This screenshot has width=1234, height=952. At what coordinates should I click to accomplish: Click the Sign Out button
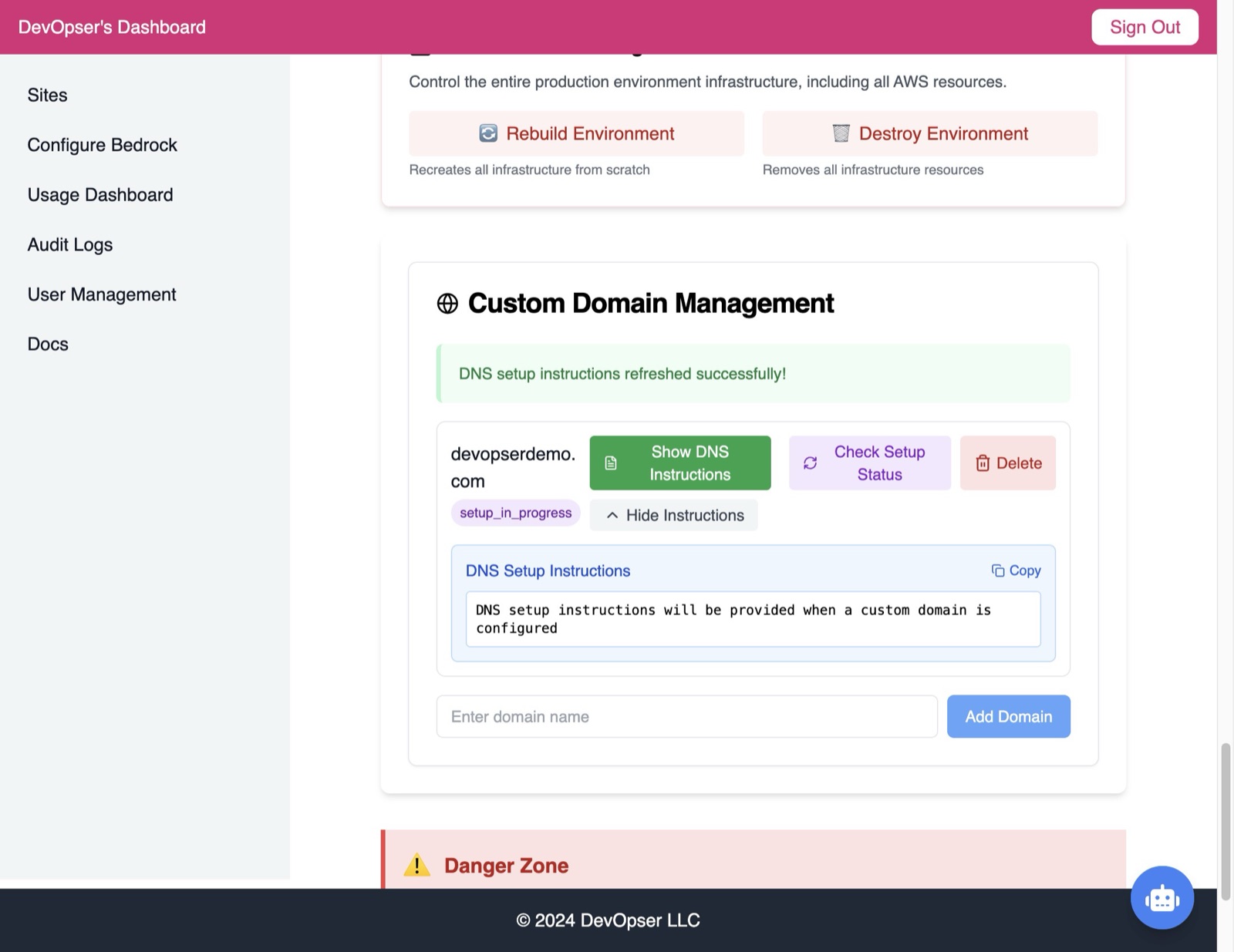(x=1145, y=27)
